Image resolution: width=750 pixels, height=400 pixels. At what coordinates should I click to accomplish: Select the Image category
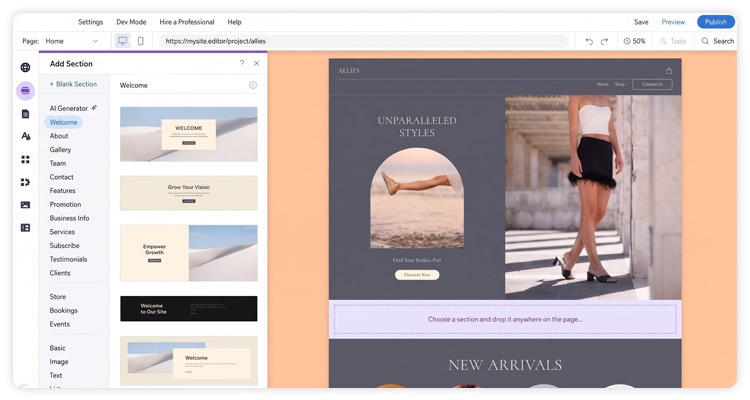click(x=59, y=362)
